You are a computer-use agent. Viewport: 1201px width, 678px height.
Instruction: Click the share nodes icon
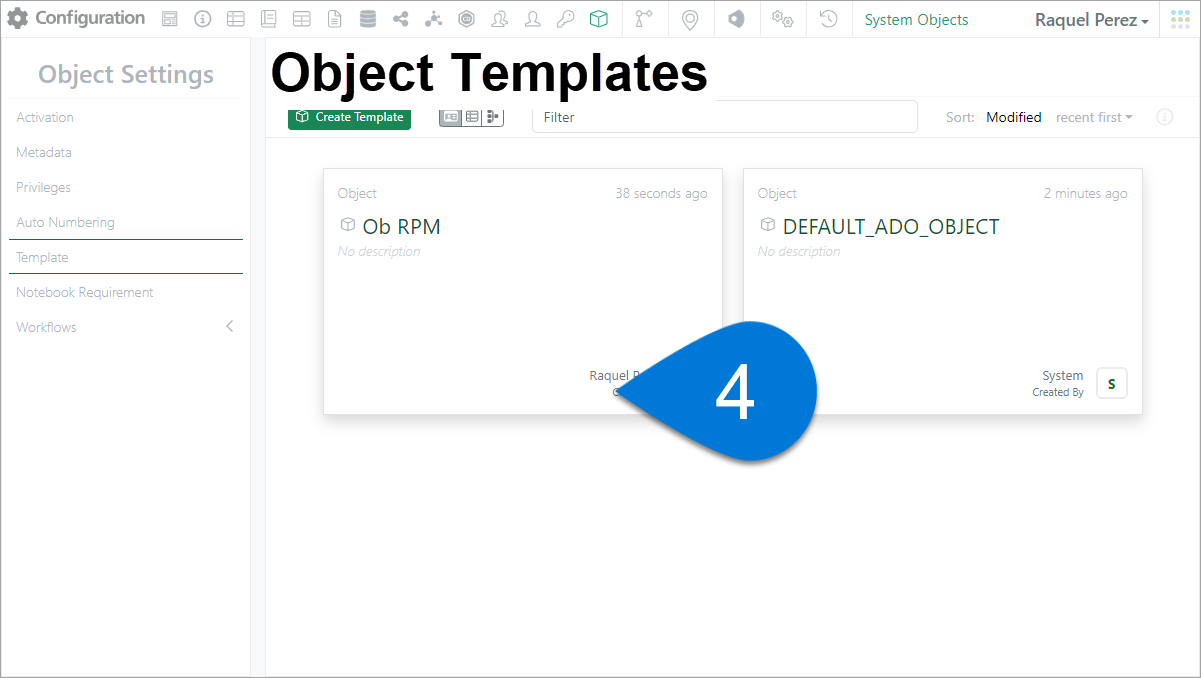pos(400,19)
